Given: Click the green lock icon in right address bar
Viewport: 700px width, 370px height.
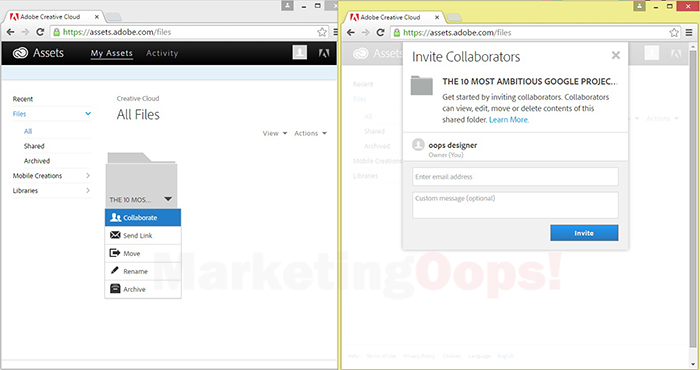Looking at the screenshot, I should 397,33.
